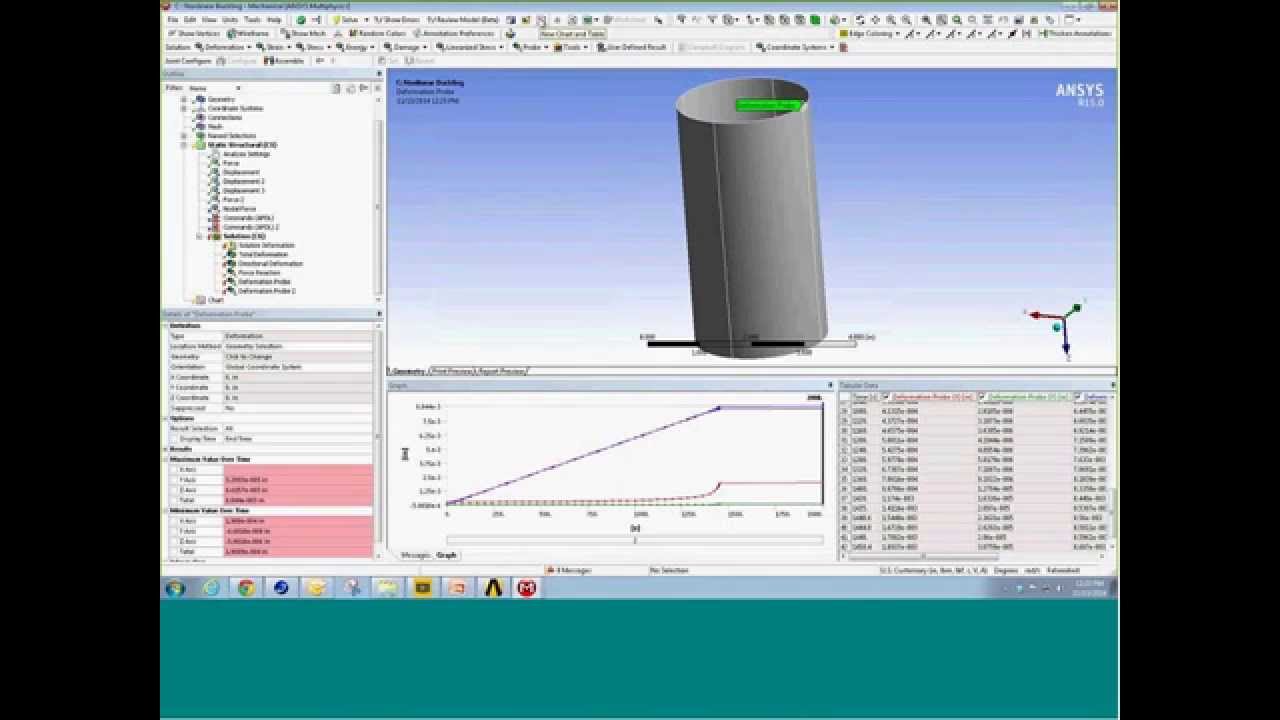Open the Windows Start button

[175, 588]
